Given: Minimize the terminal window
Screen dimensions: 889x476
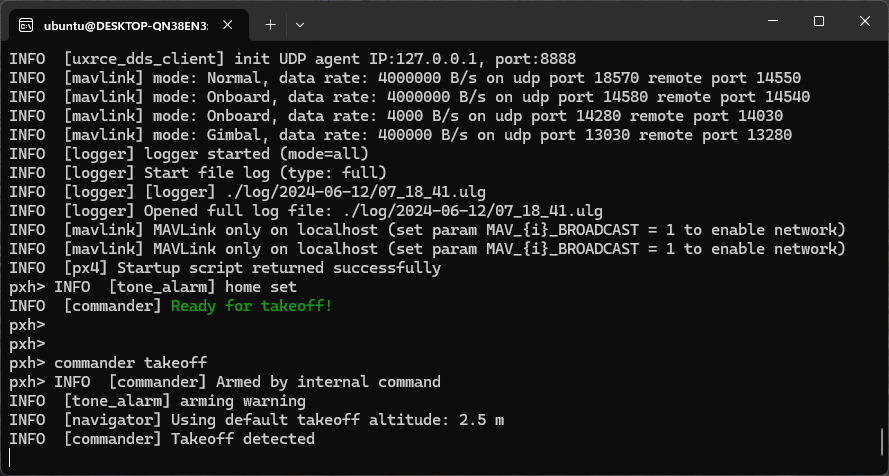Looking at the screenshot, I should click(x=772, y=21).
